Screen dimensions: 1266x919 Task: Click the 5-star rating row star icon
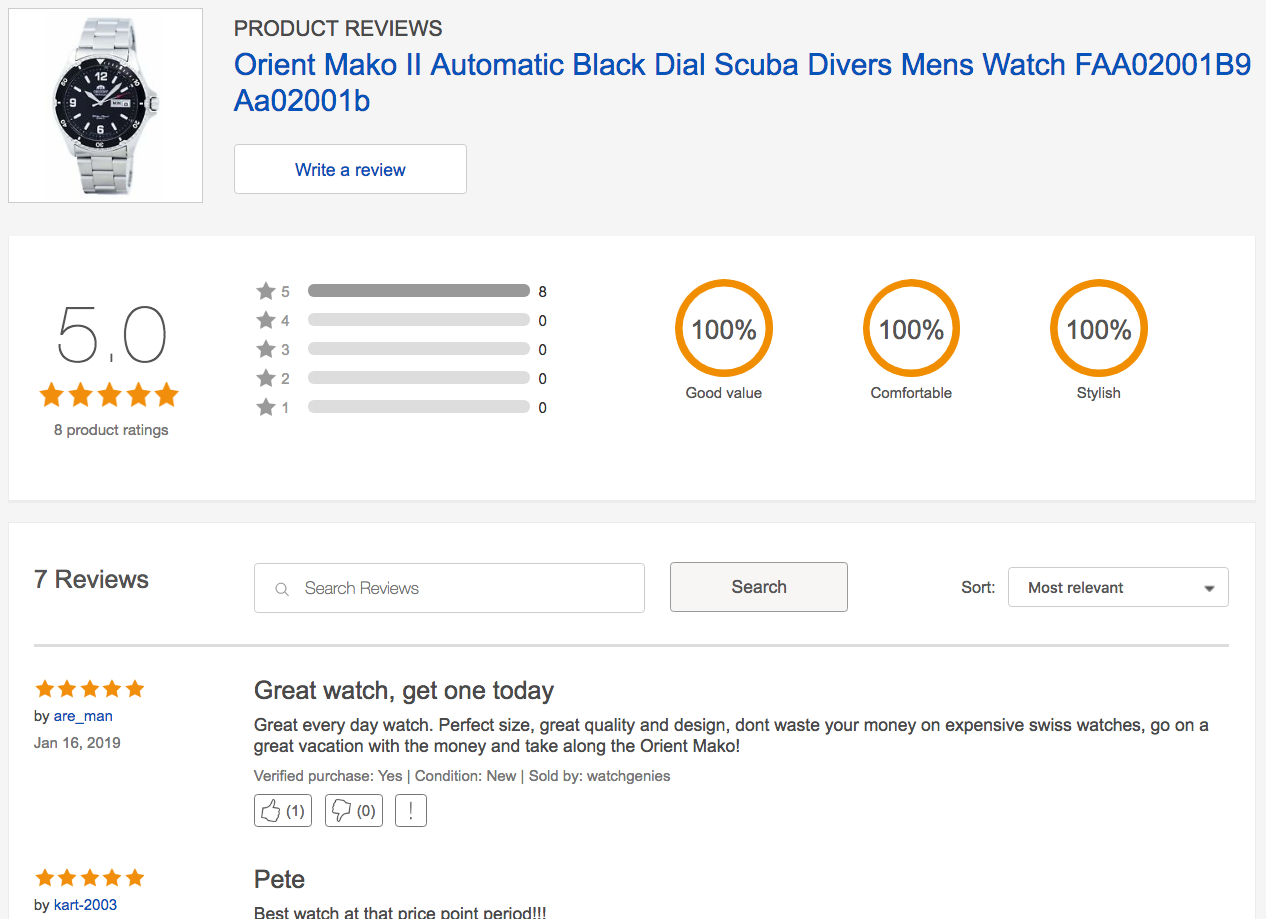click(x=266, y=292)
